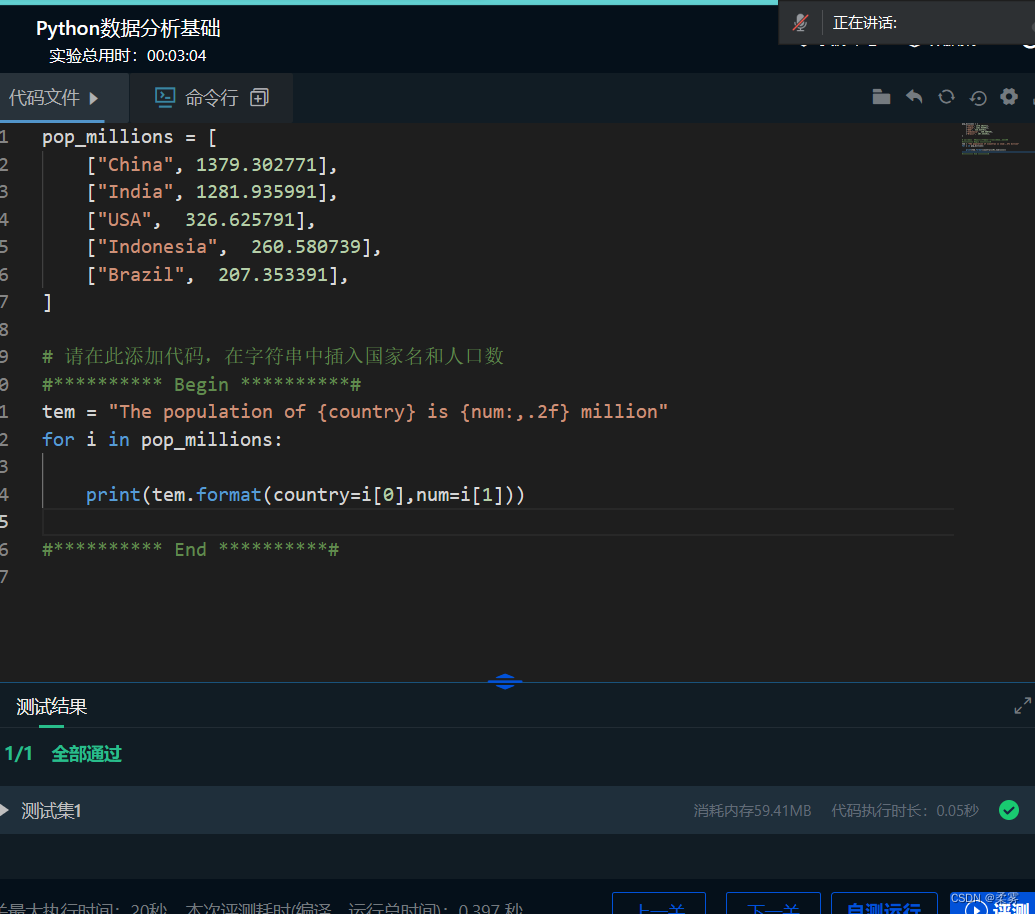Screen dimensions: 1035x914
Task: Click the code minimap thumbnail
Action: pos(997,139)
